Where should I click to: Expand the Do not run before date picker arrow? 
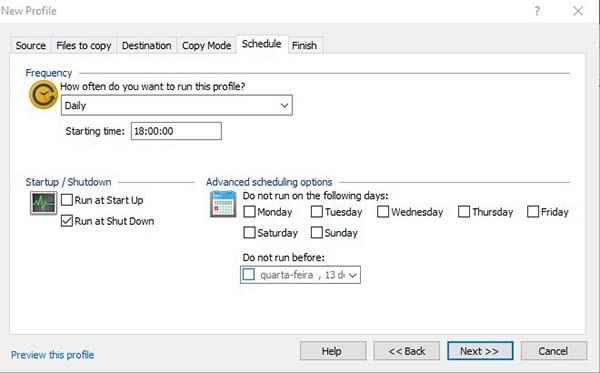(x=353, y=275)
